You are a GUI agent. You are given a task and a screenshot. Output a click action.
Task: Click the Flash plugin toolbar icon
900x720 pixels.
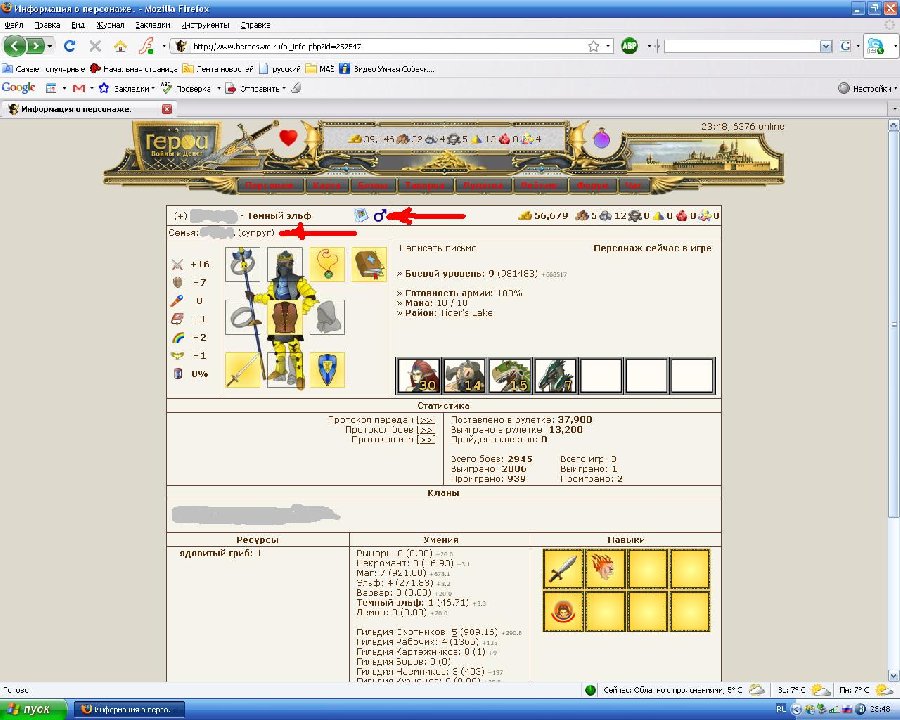[x=146, y=46]
